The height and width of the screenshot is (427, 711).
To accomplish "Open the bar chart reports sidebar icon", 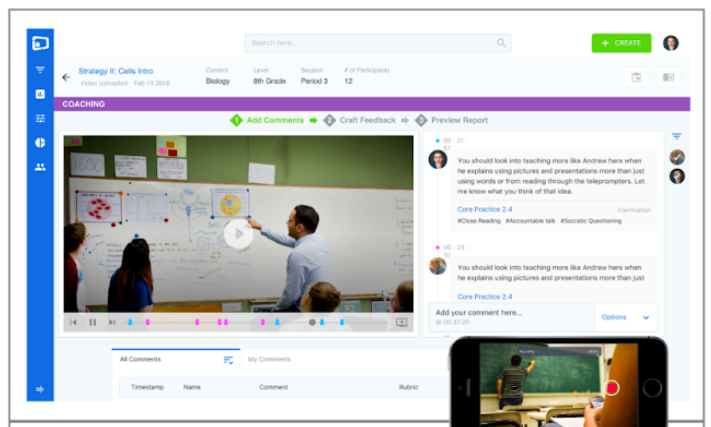I will (x=40, y=94).
